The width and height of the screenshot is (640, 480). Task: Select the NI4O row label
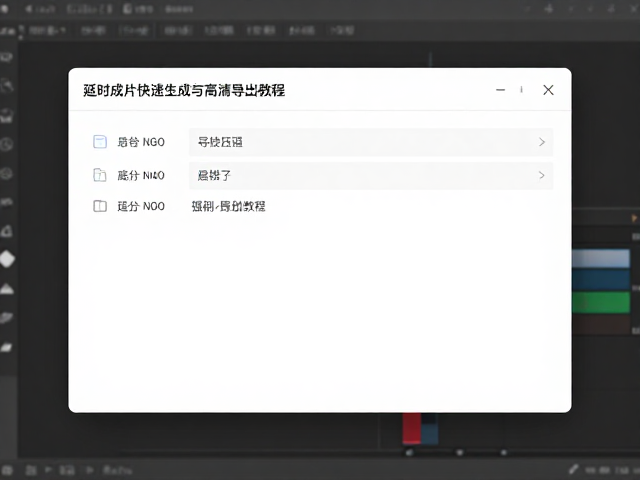pyautogui.click(x=141, y=176)
